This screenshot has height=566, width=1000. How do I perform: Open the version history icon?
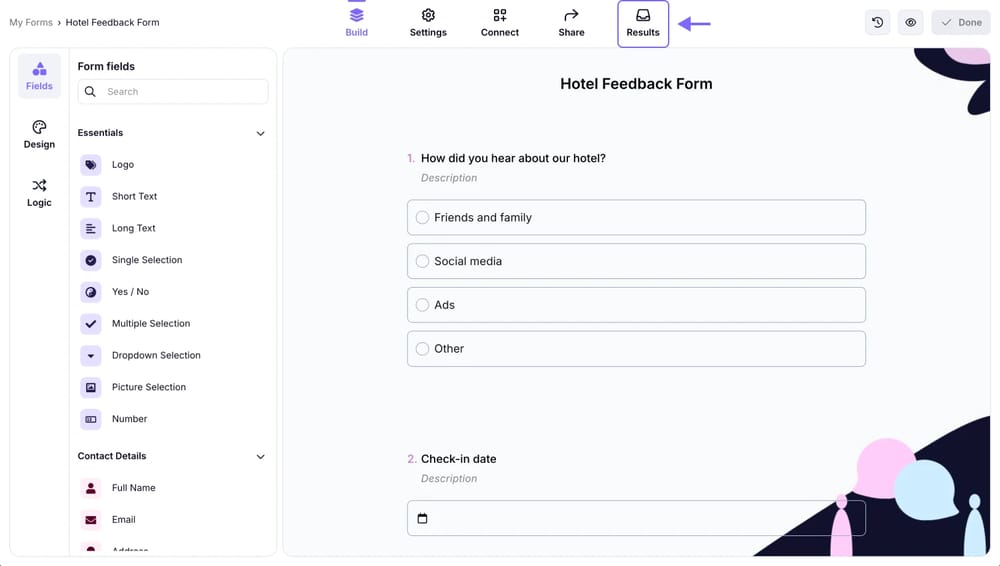tap(878, 22)
